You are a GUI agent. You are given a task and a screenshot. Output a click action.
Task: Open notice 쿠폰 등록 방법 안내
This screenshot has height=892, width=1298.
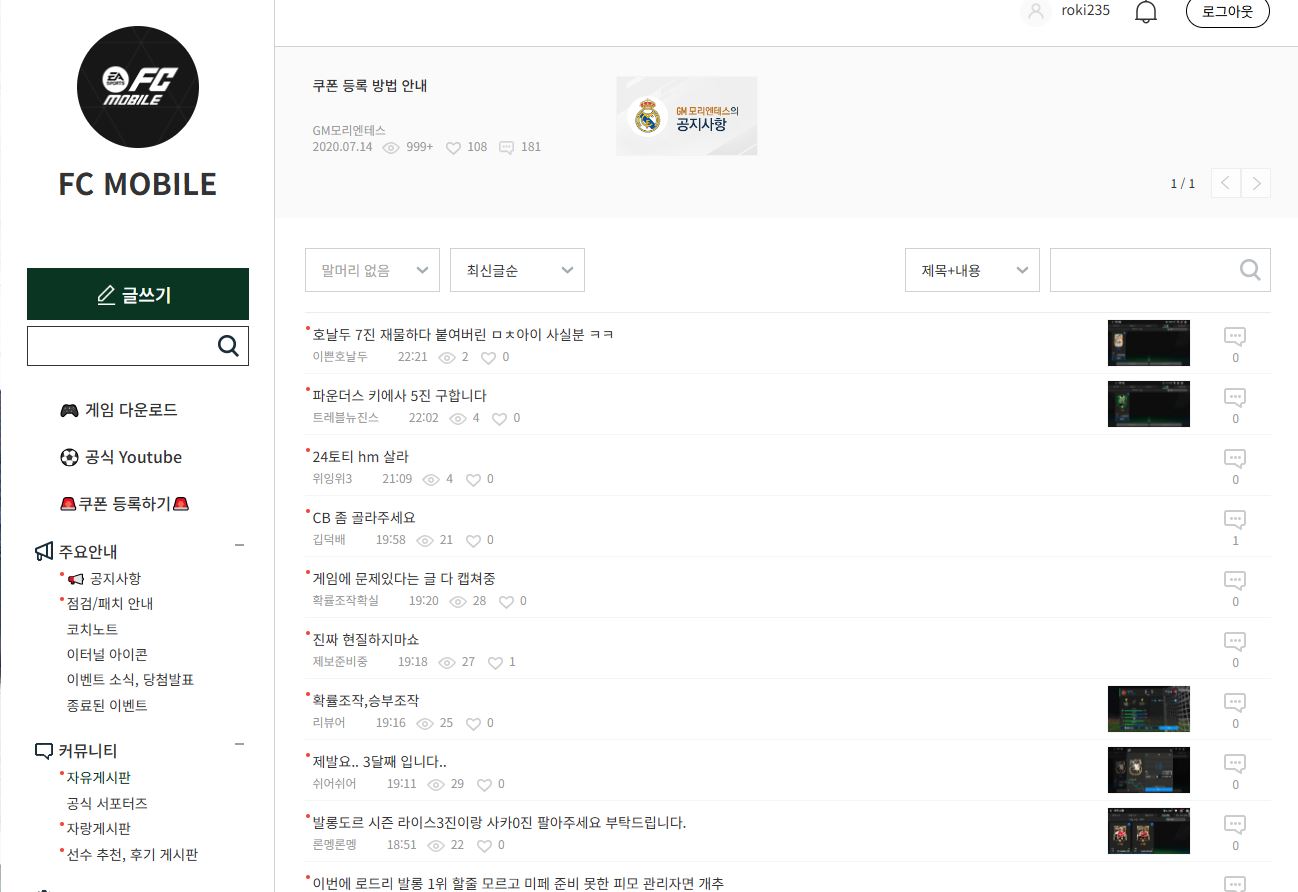click(370, 85)
